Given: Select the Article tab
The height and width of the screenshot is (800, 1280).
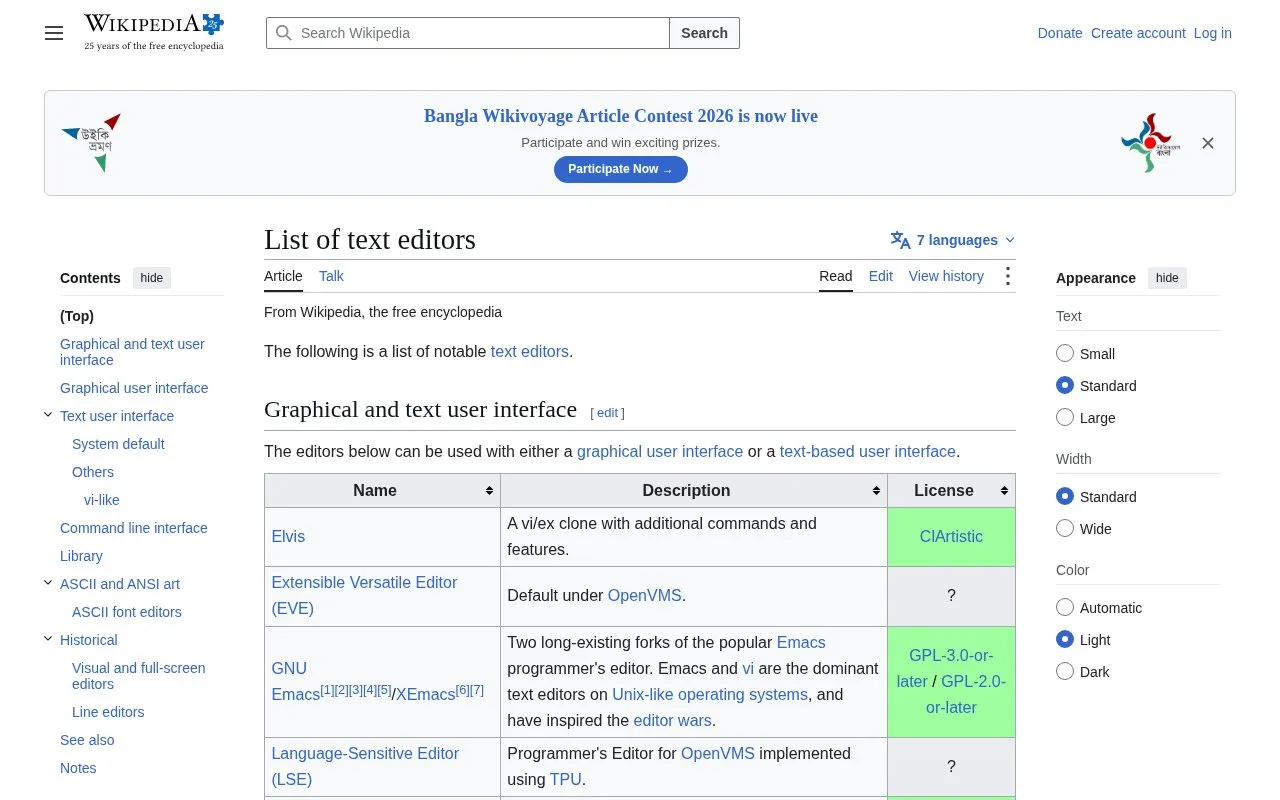Looking at the screenshot, I should 283,276.
